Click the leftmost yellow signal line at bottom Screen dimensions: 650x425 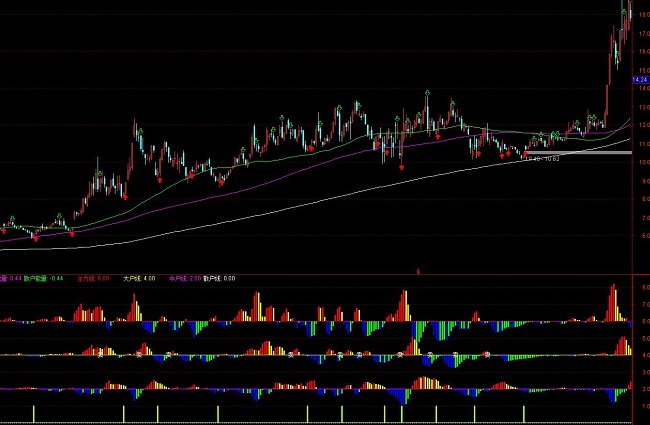[x=33, y=414]
